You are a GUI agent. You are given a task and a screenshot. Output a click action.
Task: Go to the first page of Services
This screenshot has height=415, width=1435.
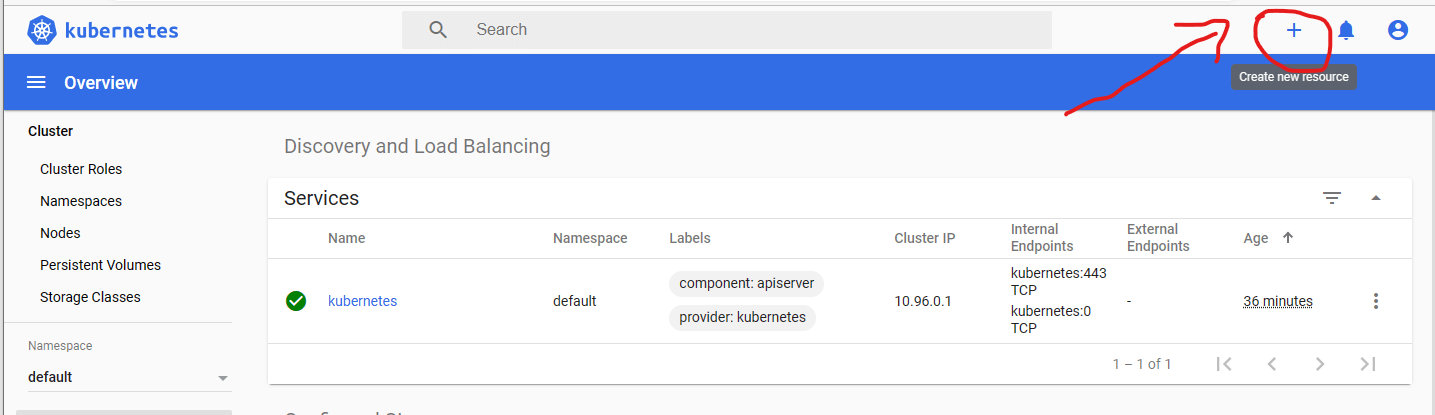pyautogui.click(x=1224, y=364)
